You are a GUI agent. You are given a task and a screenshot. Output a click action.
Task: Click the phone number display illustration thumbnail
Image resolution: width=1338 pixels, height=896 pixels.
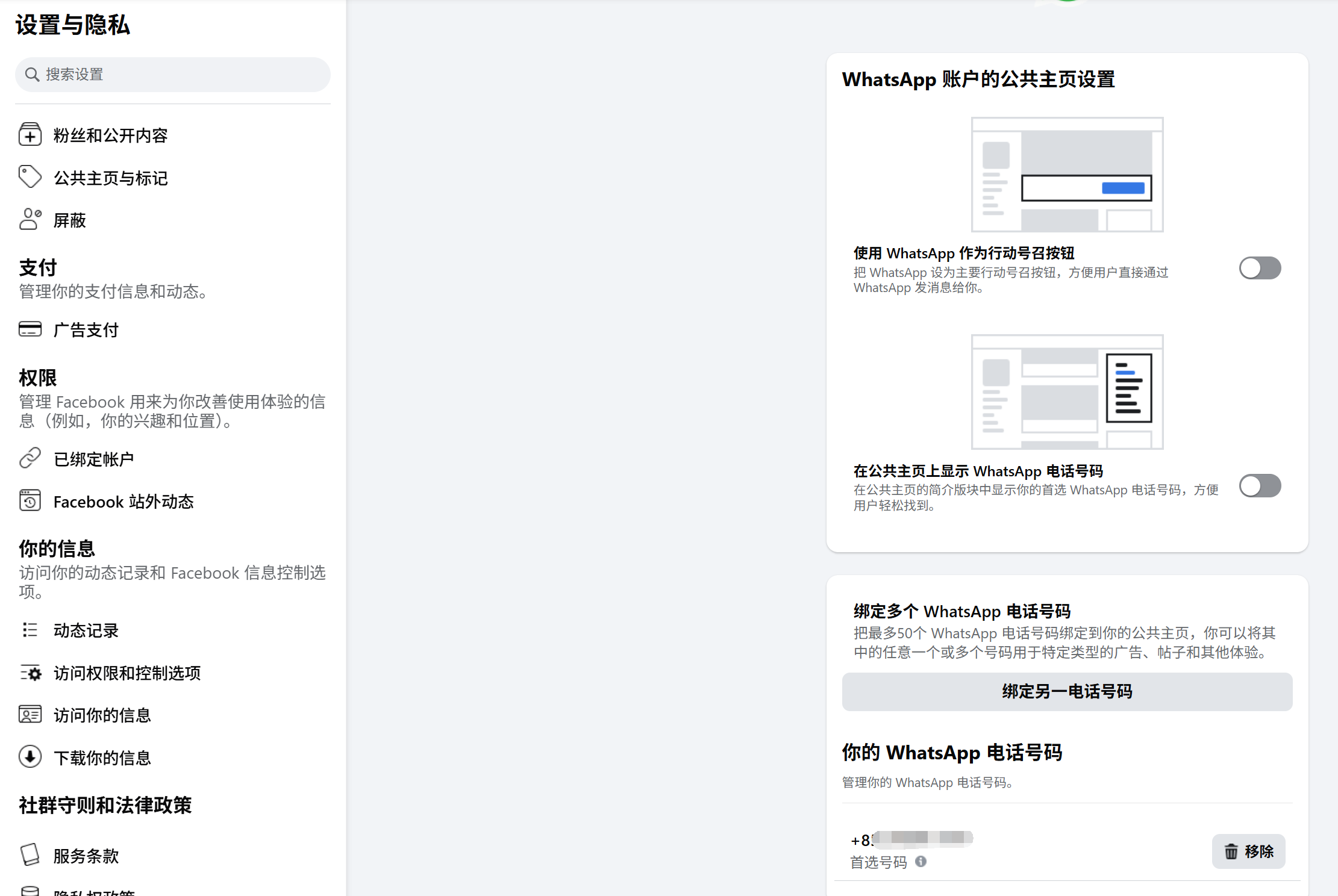click(1067, 392)
